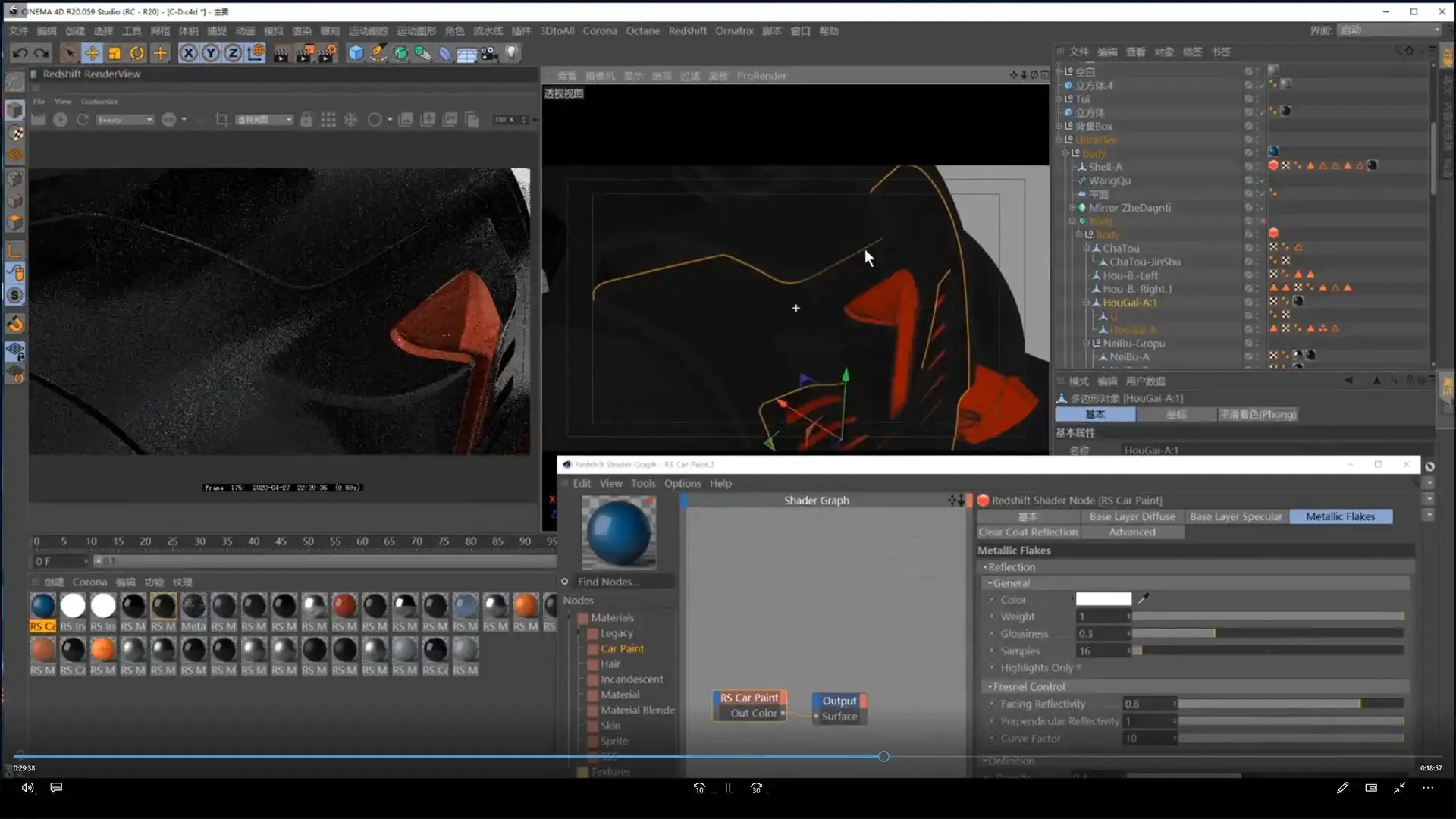Toggle the Z axis lock

coord(233,53)
